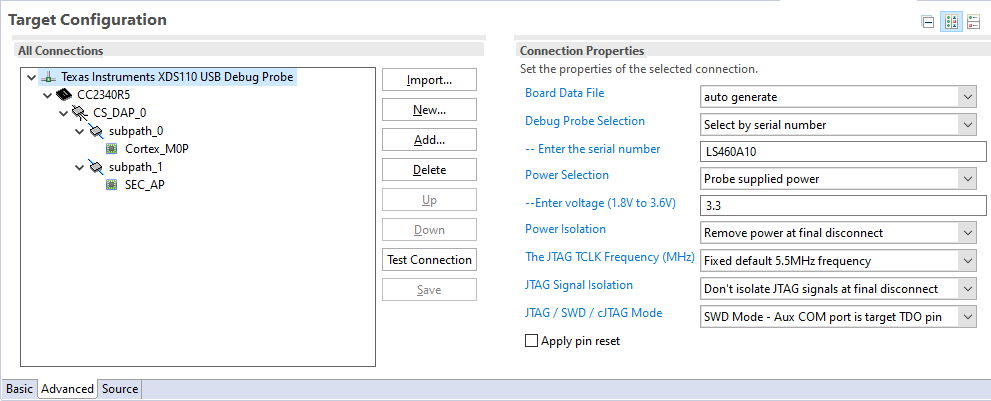Screen dimensions: 991x401
Task: Open the Debug Probe Selection dropdown
Action: click(x=837, y=125)
